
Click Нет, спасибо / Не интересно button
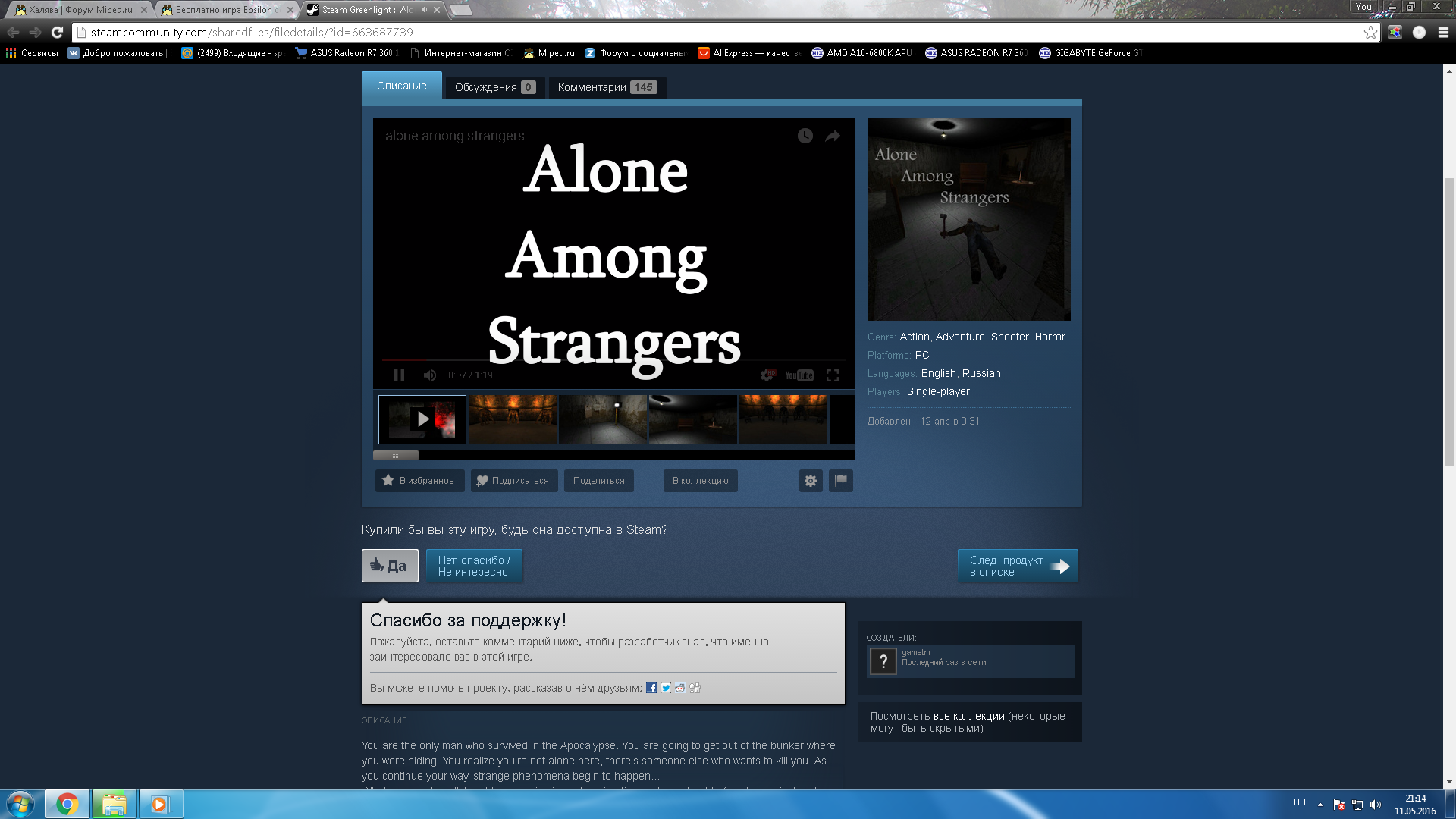474,566
